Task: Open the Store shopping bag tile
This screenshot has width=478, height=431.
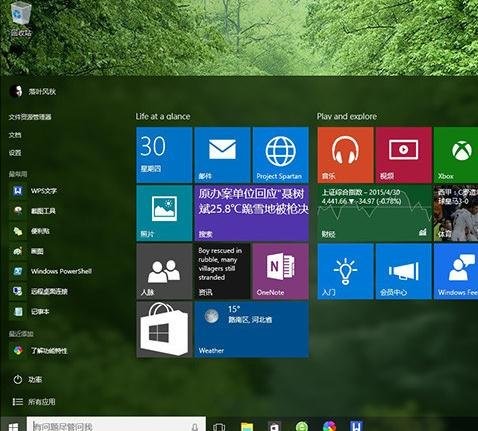Action: point(164,330)
